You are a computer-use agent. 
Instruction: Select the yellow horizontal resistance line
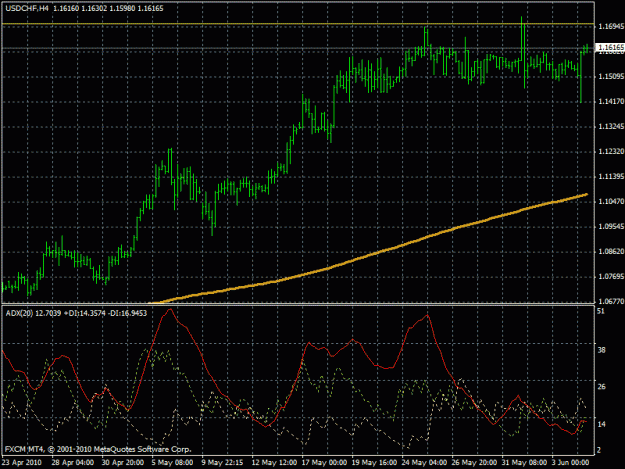298,24
